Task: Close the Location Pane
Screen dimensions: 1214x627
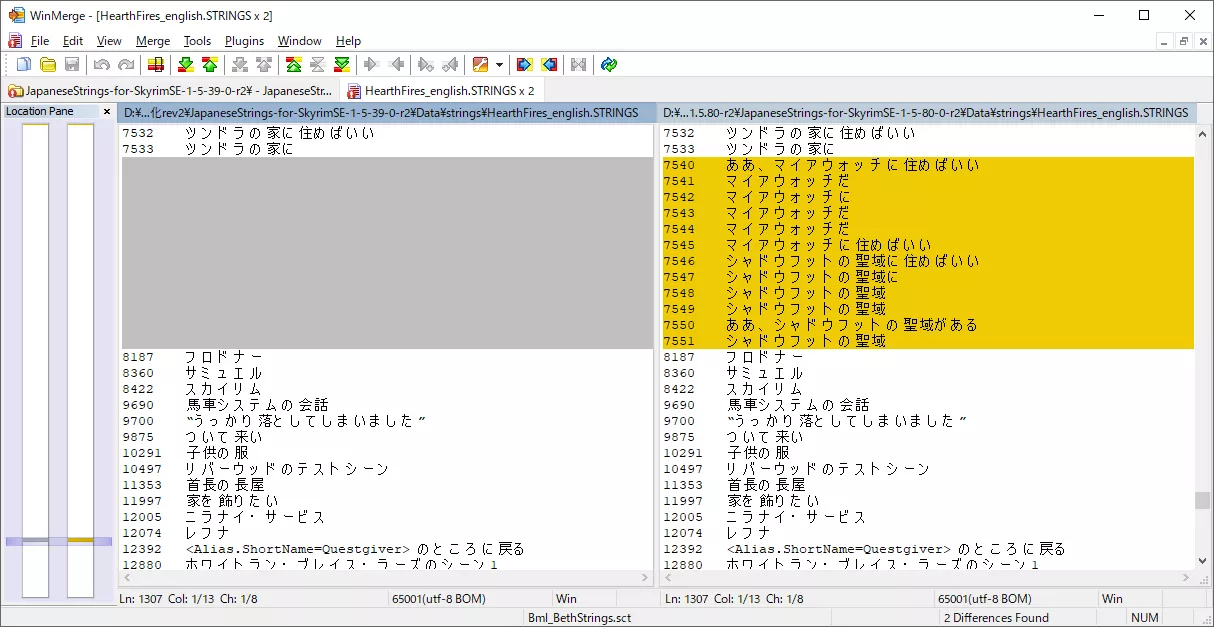Action: (107, 111)
